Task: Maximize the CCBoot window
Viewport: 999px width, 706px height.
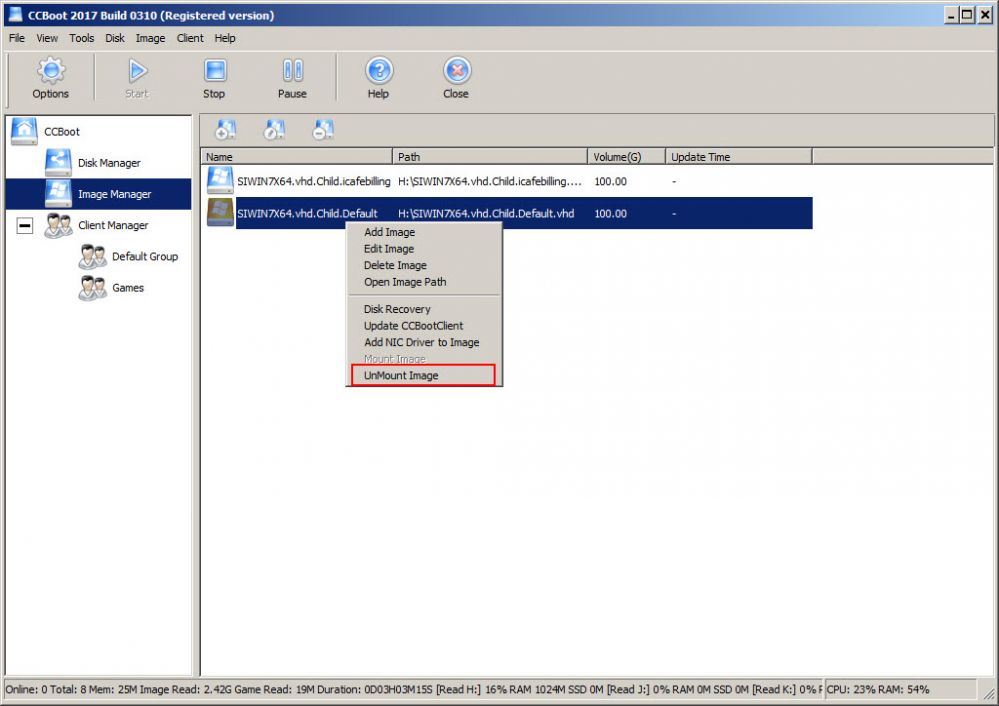Action: coord(967,15)
